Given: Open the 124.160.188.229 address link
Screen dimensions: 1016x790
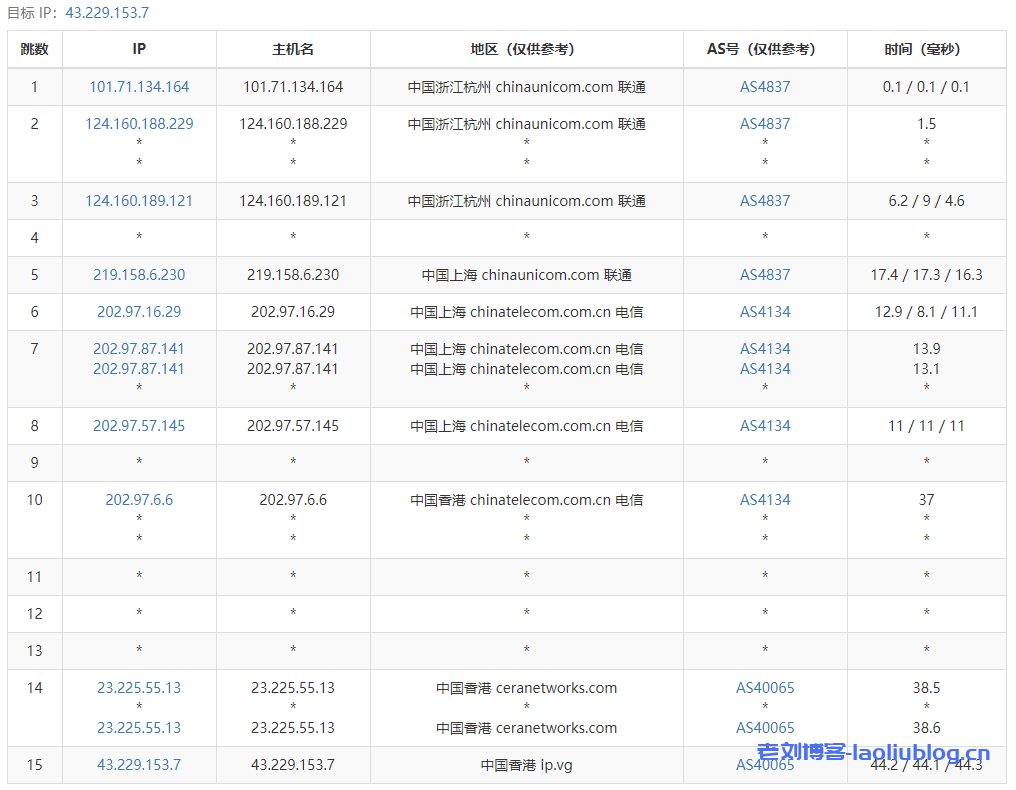Looking at the screenshot, I should click(x=139, y=124).
